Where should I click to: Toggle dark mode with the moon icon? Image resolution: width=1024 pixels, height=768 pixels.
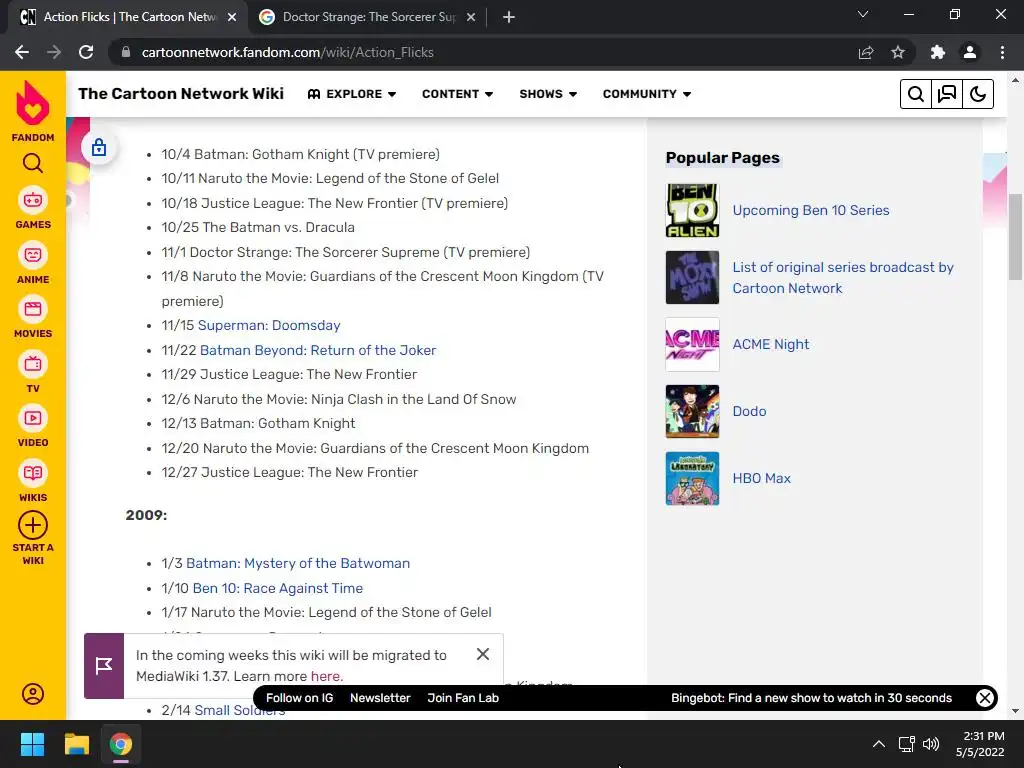pyautogui.click(x=978, y=94)
